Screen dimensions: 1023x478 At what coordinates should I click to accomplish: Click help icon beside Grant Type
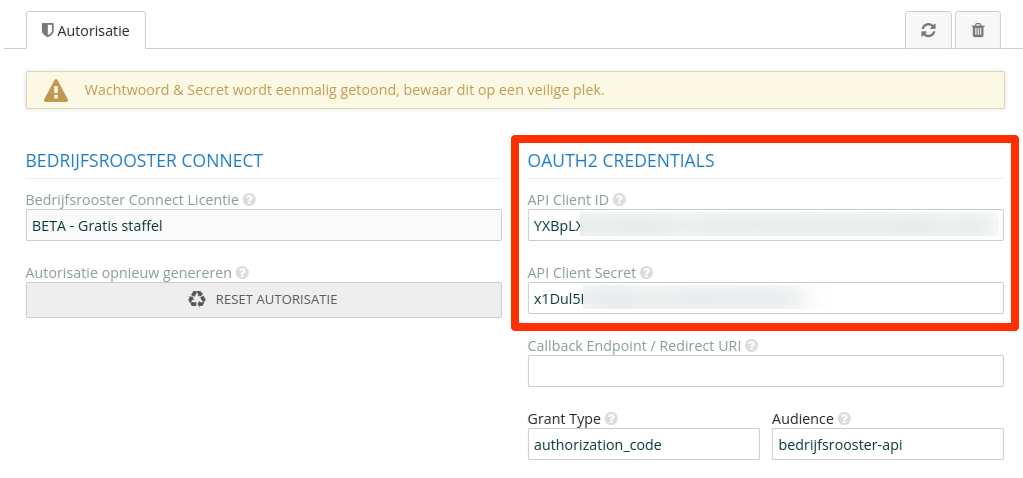[611, 419]
